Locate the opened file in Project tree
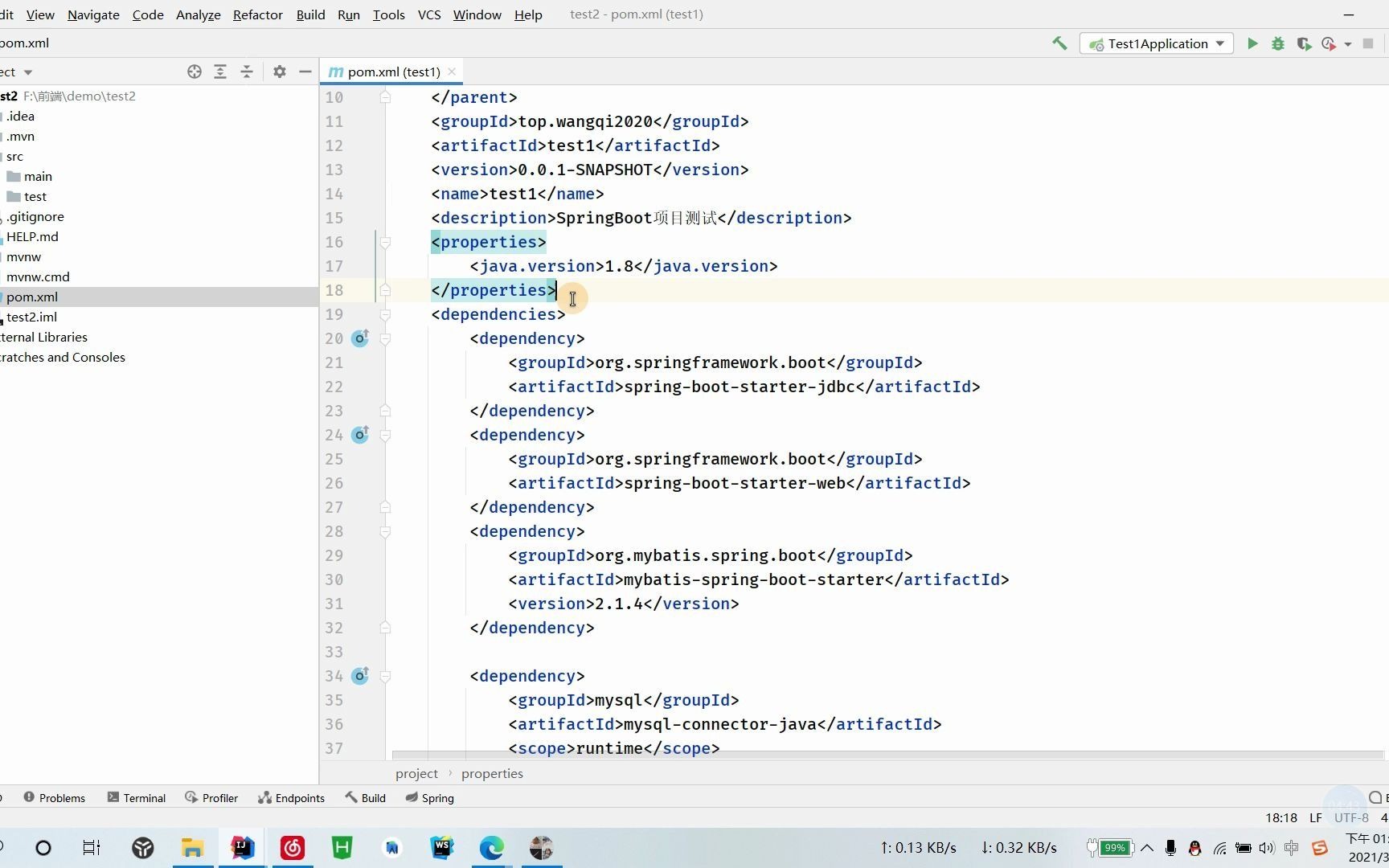Image resolution: width=1389 pixels, height=868 pixels. pos(194,72)
